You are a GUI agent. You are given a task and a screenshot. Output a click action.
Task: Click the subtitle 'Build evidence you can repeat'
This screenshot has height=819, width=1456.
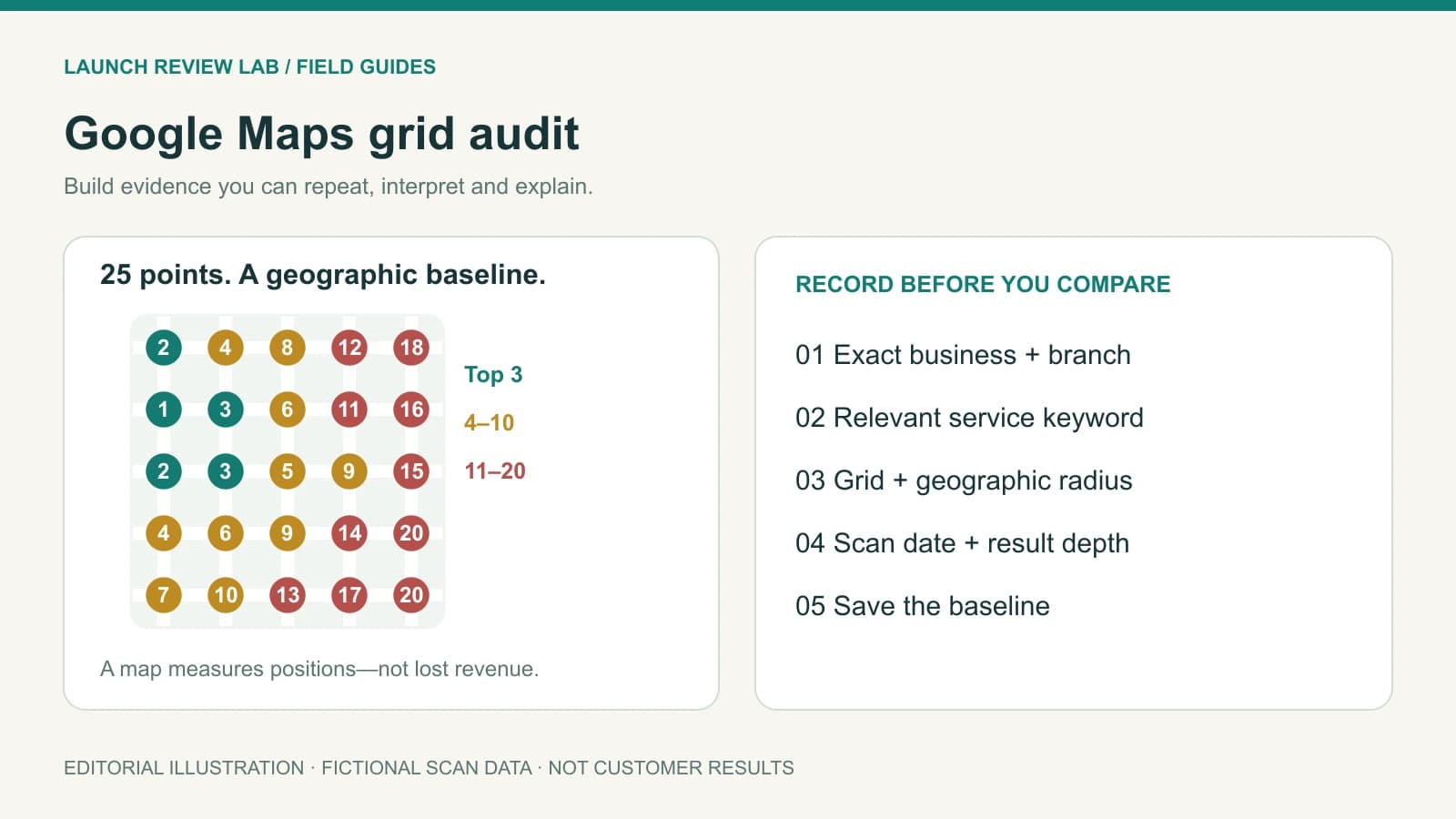point(329,187)
